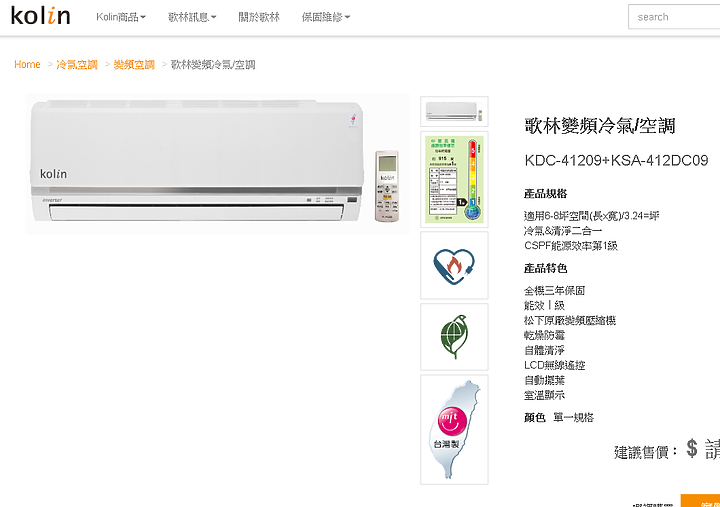
Task: Expand the 保固維修 dropdown menu
Action: (x=326, y=17)
